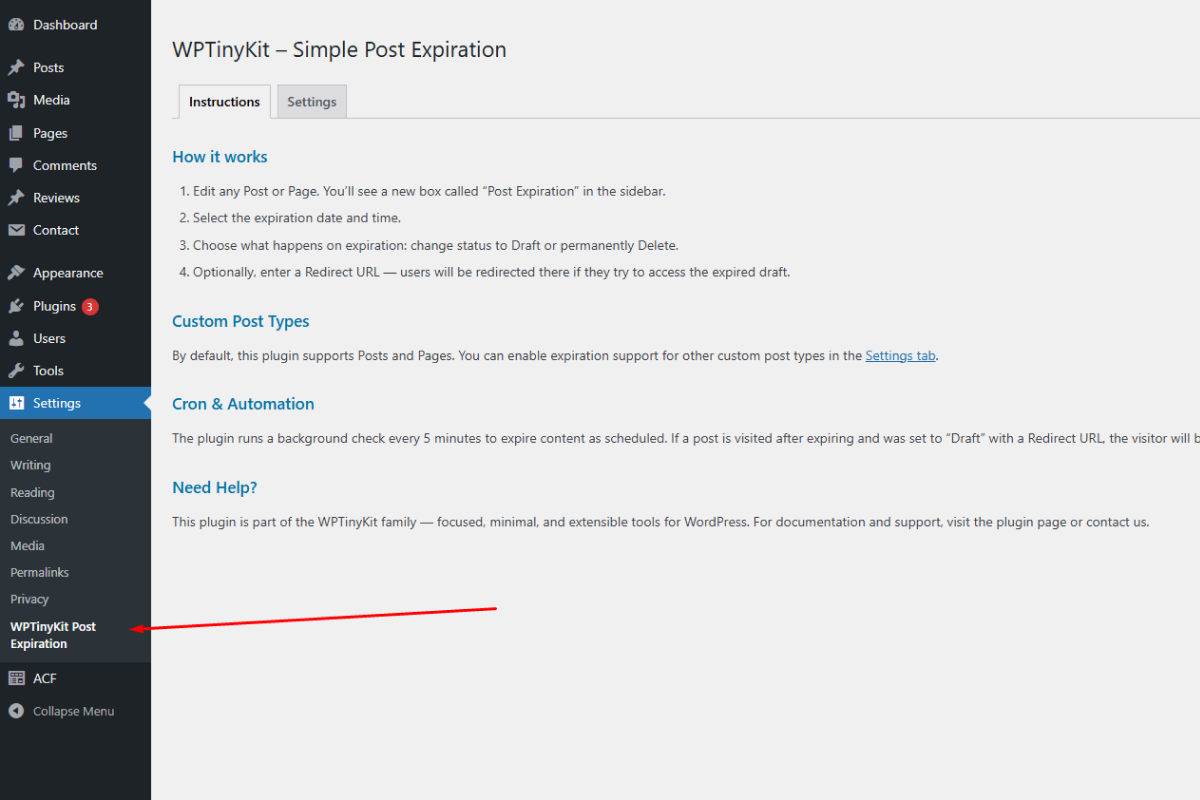Click the Dashboard gauge icon
The image size is (1200, 800).
(x=16, y=25)
